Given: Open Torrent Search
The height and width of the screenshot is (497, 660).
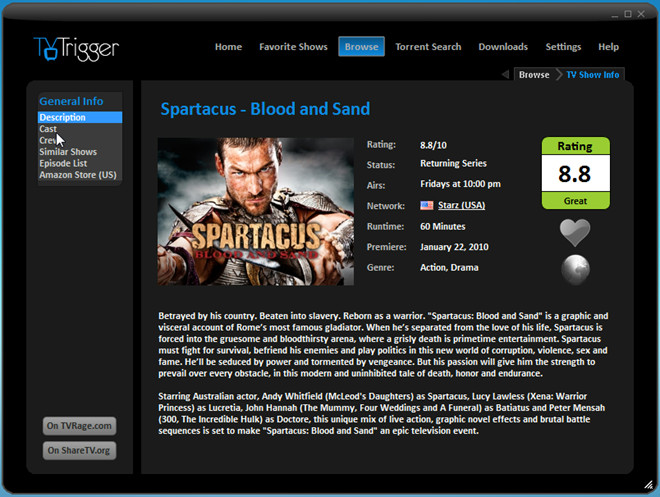Looking at the screenshot, I should pos(428,47).
